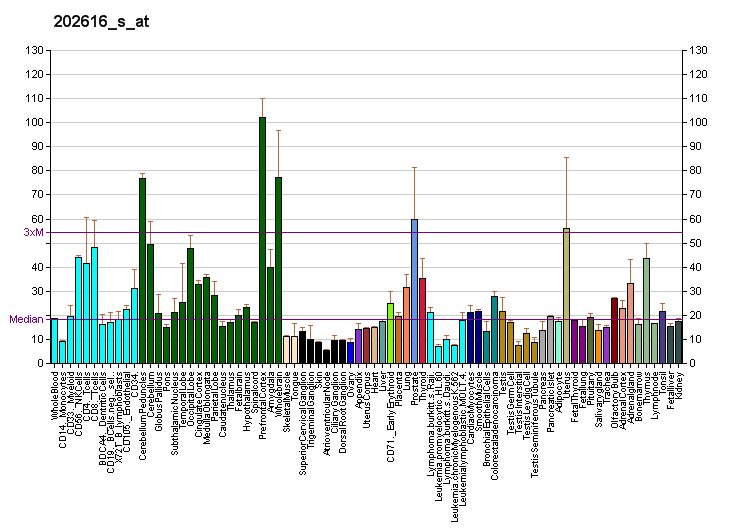
Task: Click the Kidney axis label
Action: pyautogui.click(x=679, y=385)
